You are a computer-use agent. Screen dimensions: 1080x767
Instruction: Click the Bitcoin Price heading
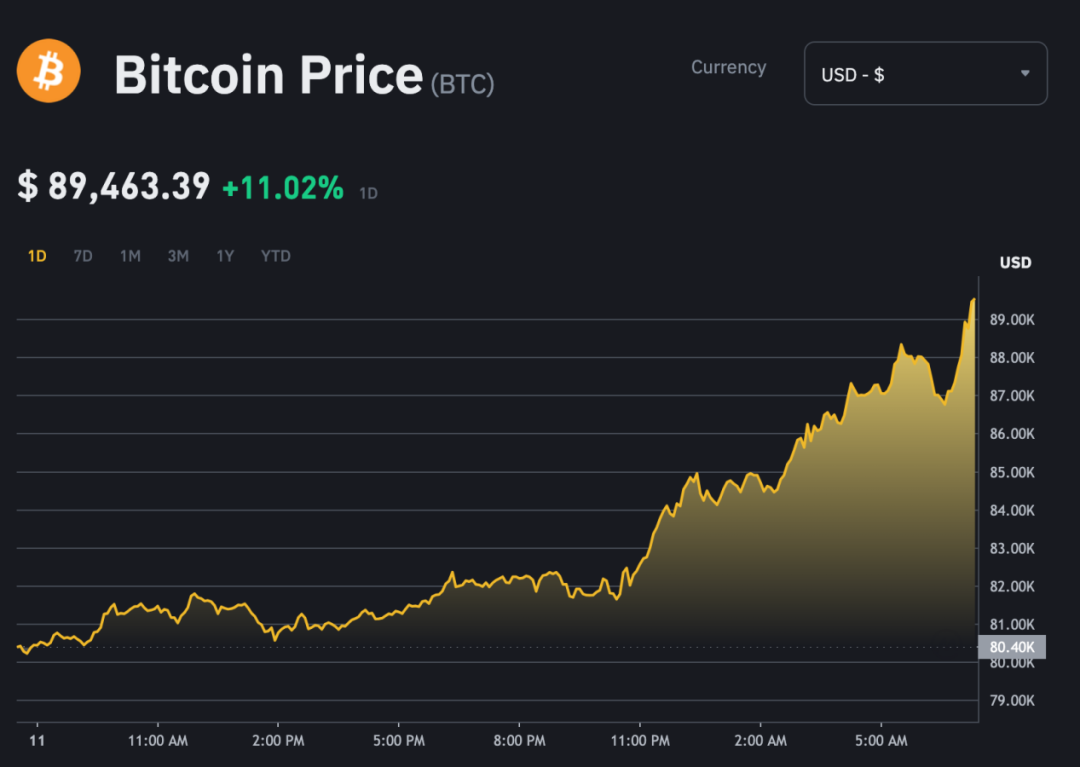[x=268, y=75]
